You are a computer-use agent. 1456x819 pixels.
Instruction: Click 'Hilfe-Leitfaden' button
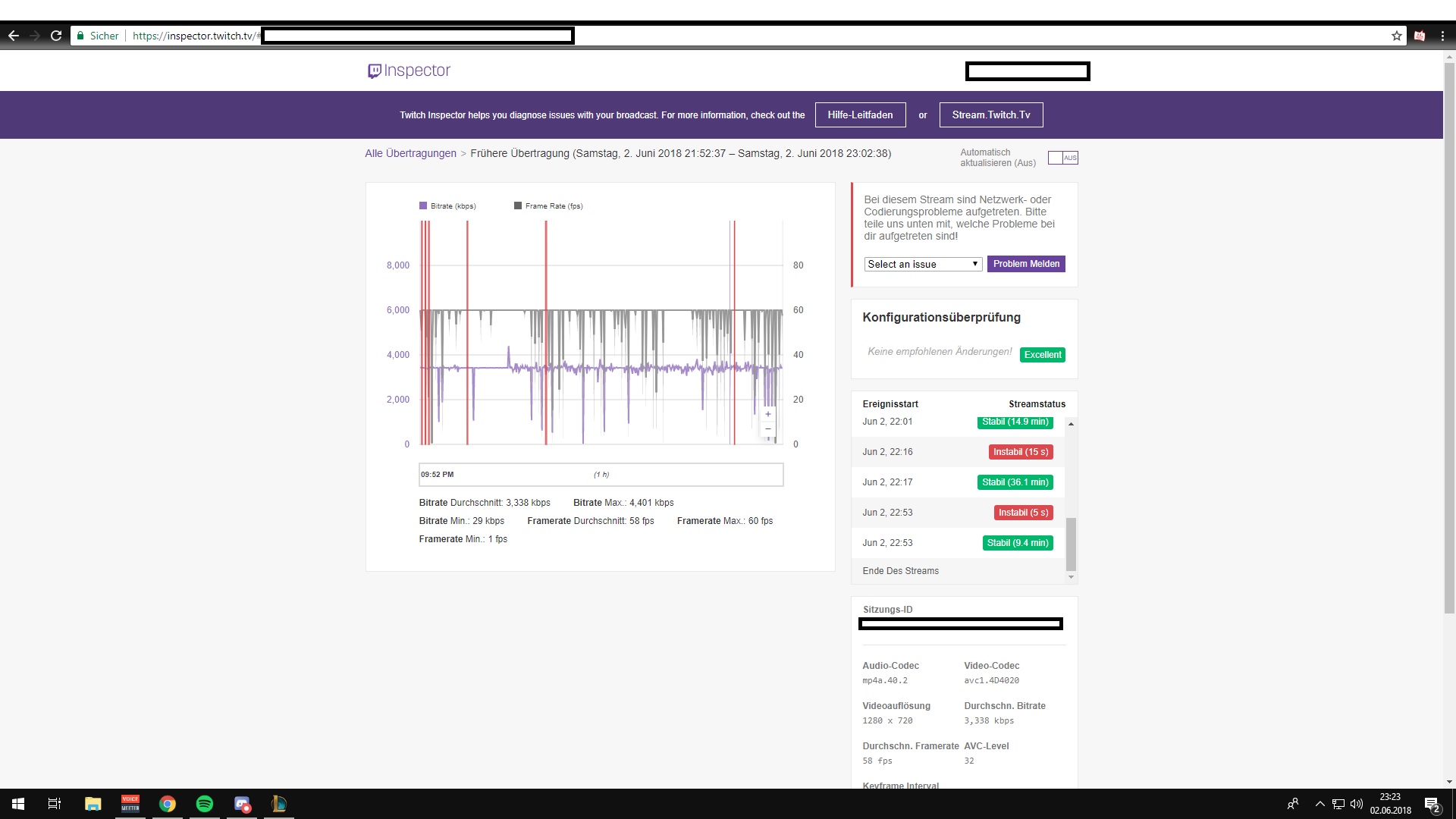[x=861, y=114]
